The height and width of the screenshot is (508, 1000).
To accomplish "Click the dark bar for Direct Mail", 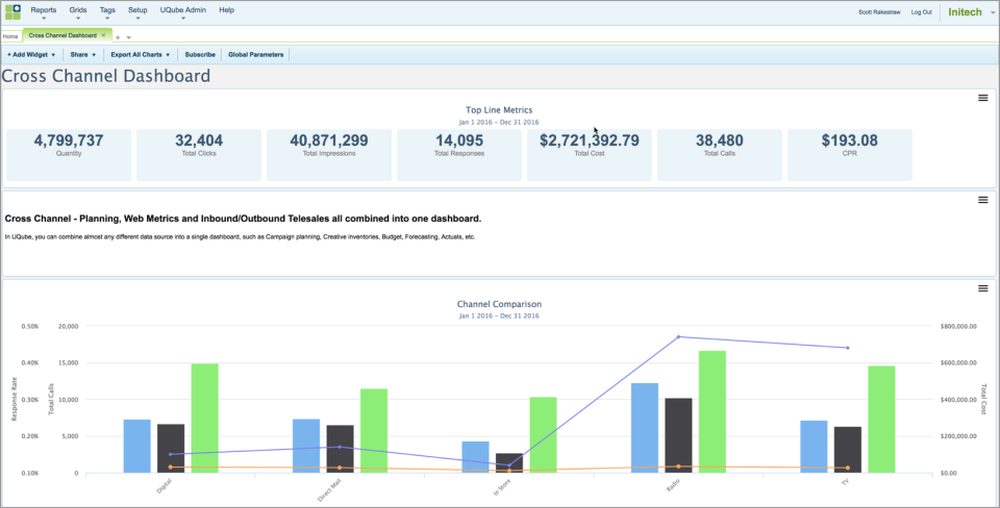I will coord(340,449).
